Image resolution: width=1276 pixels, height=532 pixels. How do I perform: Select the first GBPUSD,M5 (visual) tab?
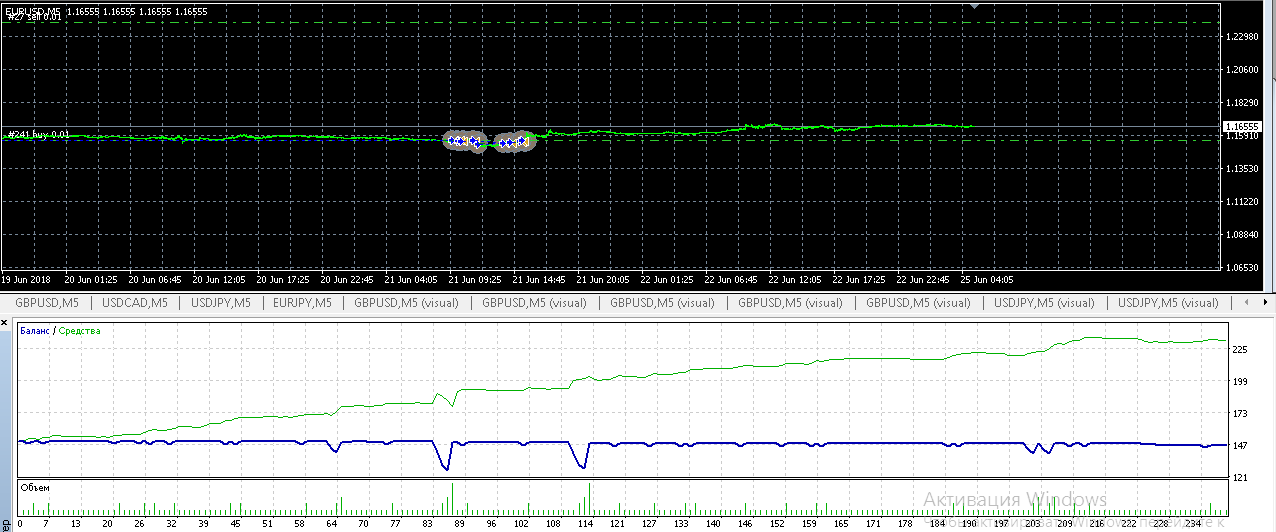pos(405,302)
